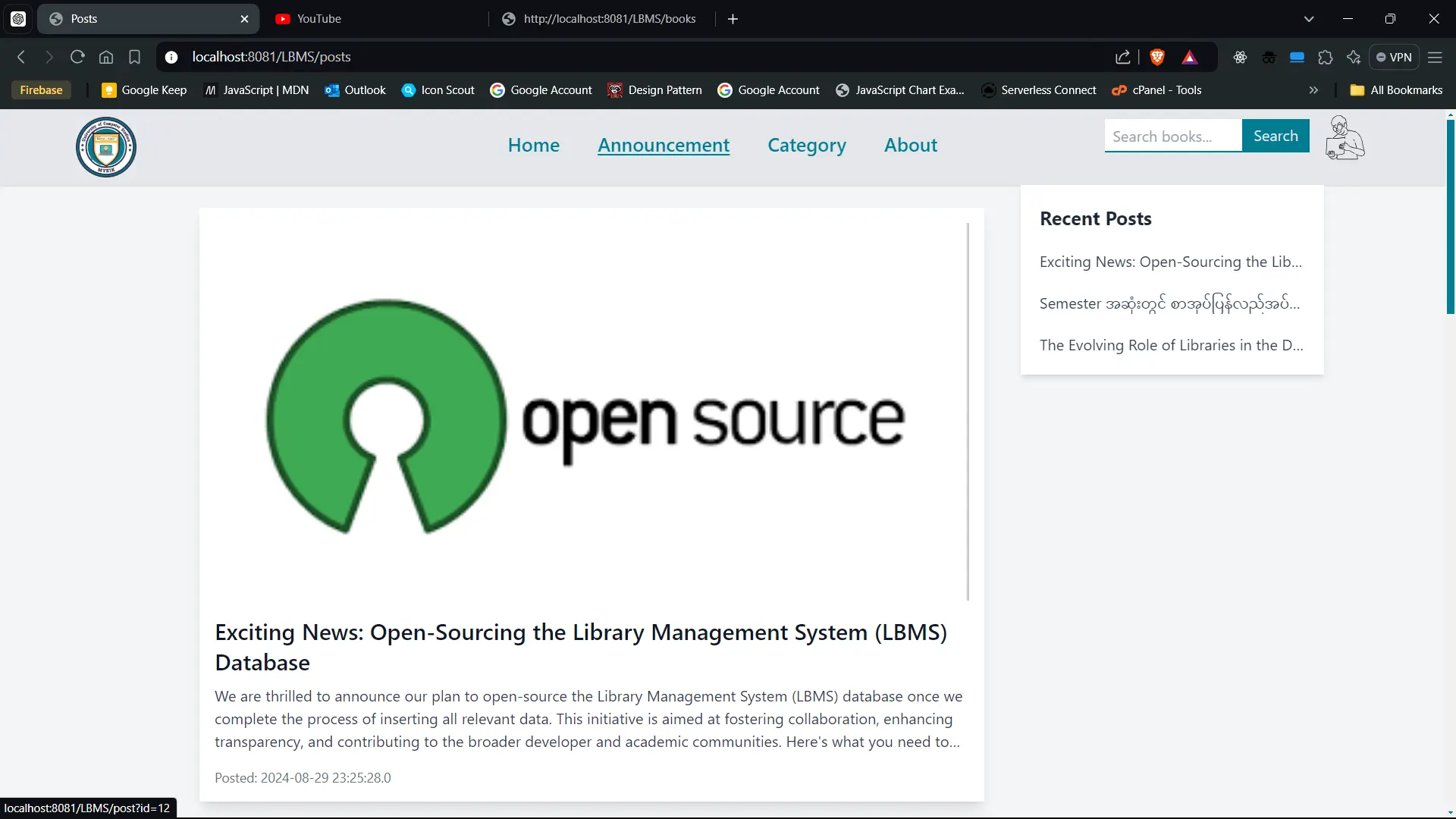Expand the tab search dropdown arrow
This screenshot has height=819, width=1456.
[1309, 19]
